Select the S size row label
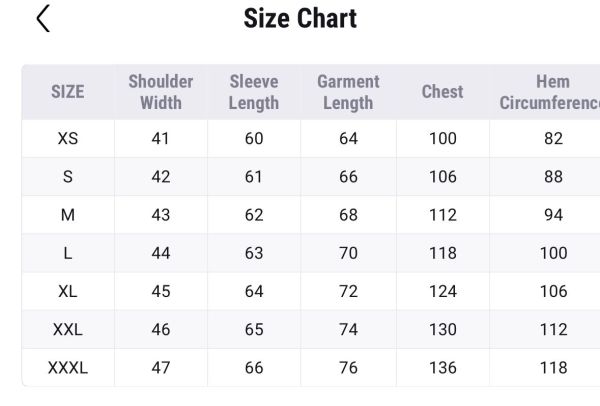Image resolution: width=600 pixels, height=406 pixels. click(x=68, y=177)
